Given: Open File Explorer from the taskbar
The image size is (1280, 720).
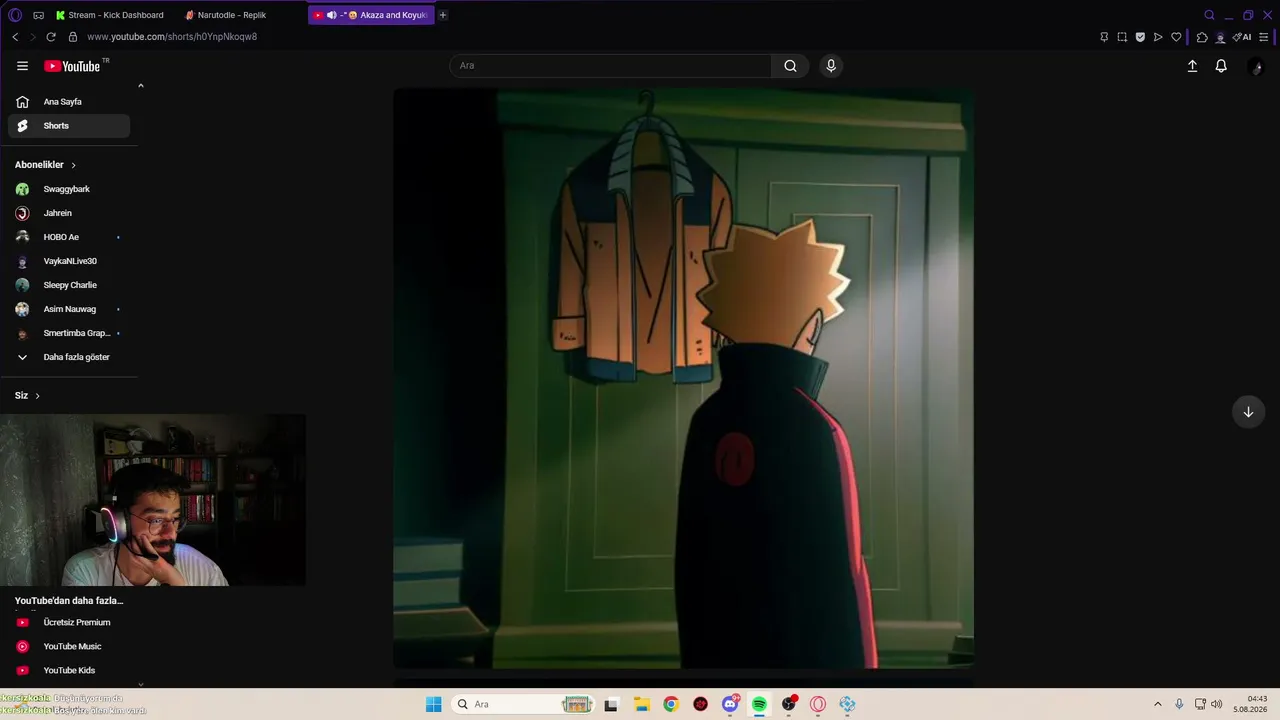Looking at the screenshot, I should point(641,704).
